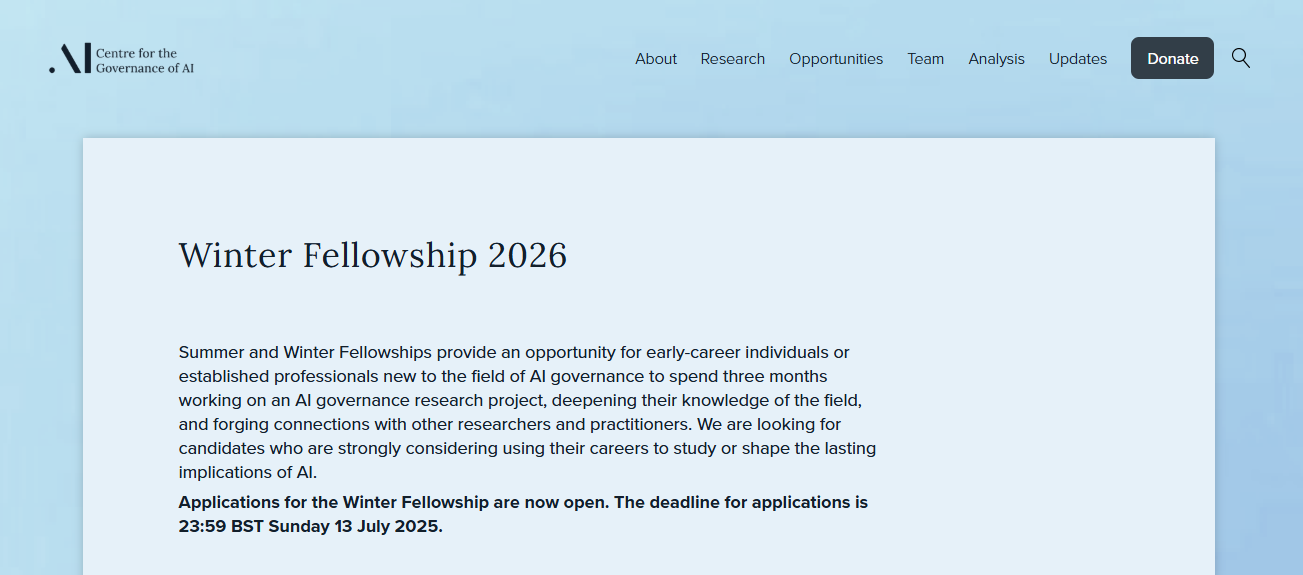Click the opening words "Summer and Winter Fellowships"
Viewport: 1303px width, 575px height.
coord(305,352)
